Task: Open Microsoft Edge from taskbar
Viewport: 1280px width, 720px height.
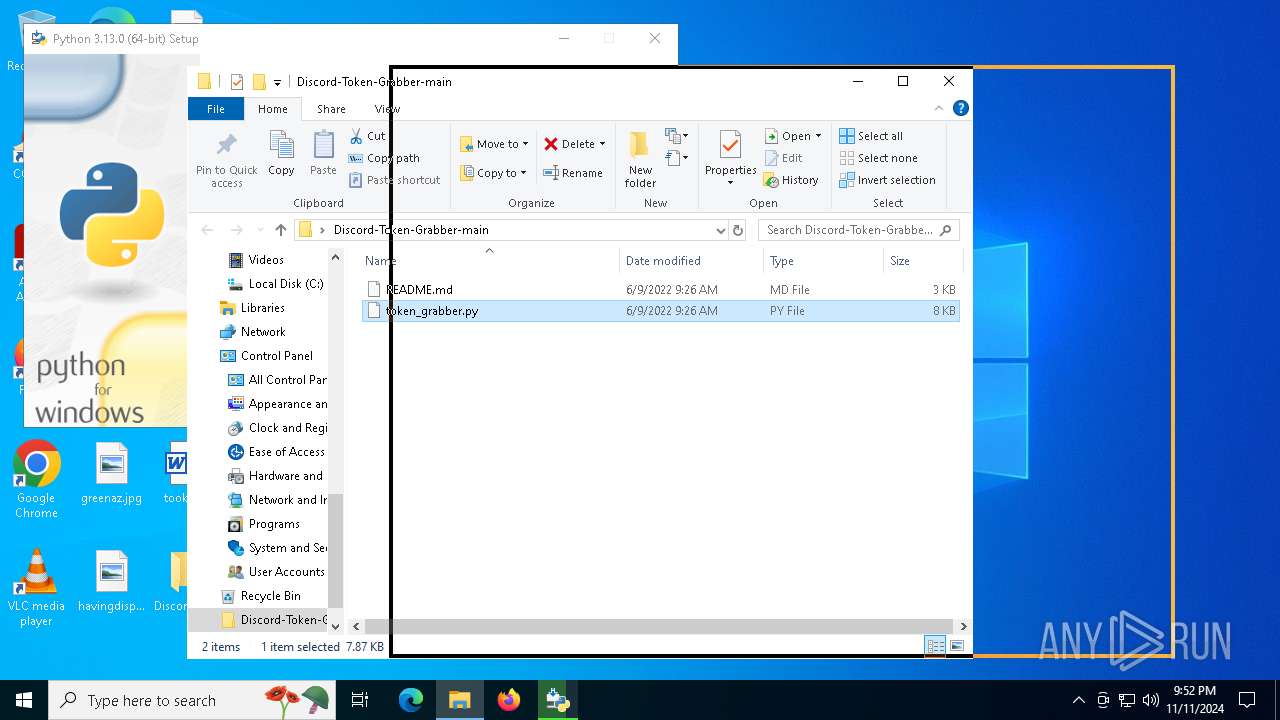Action: click(x=411, y=700)
